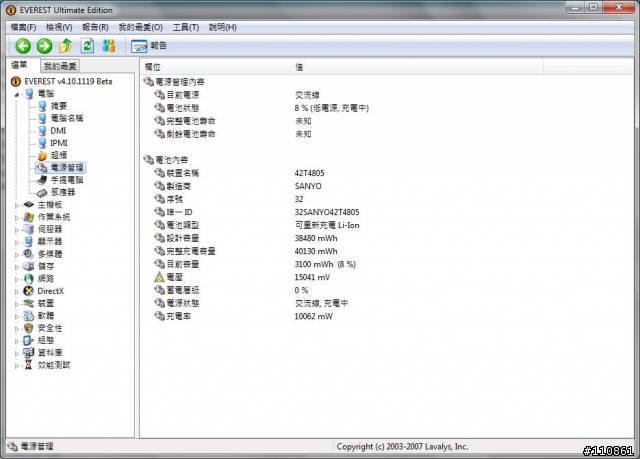
Task: Click the flame icon beside 超頻
Action: 42,155
